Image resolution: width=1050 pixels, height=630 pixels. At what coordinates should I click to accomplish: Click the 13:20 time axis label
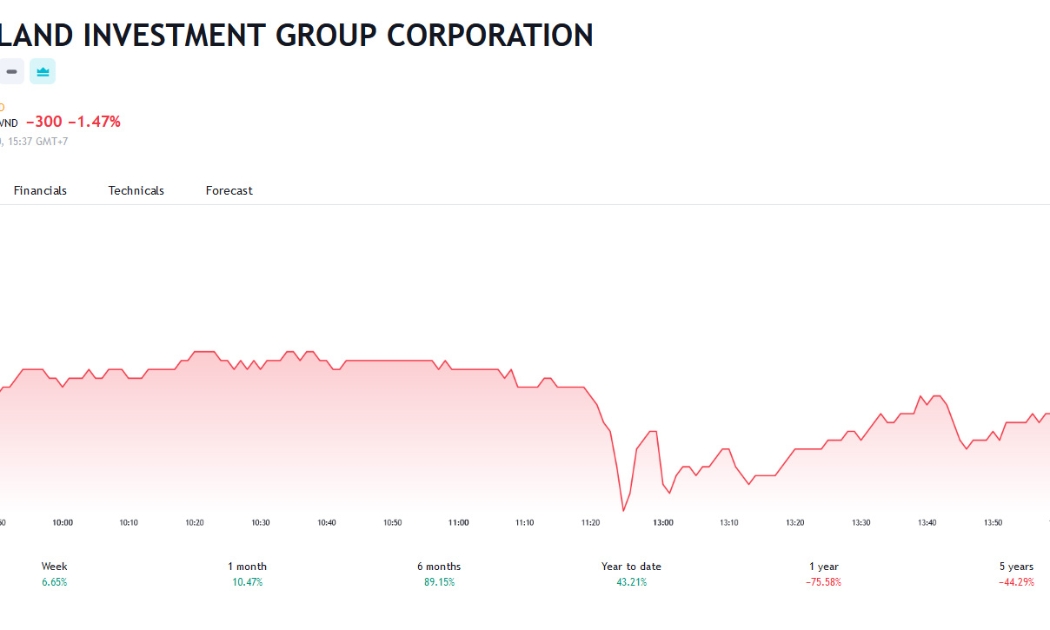tap(795, 523)
